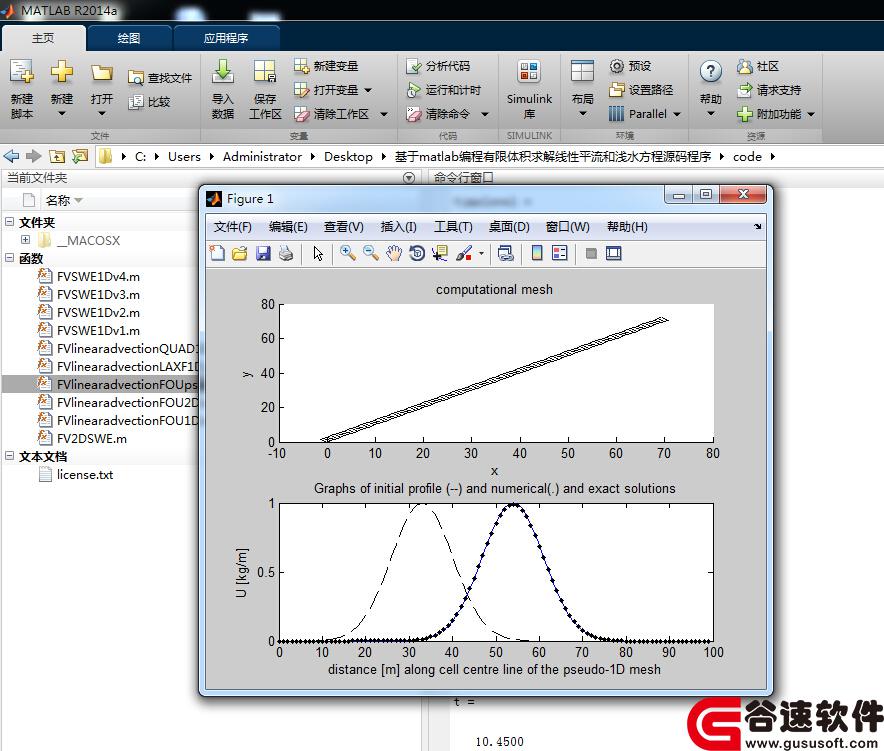Click Open File icon in Figure 1 toolbar

point(240,253)
